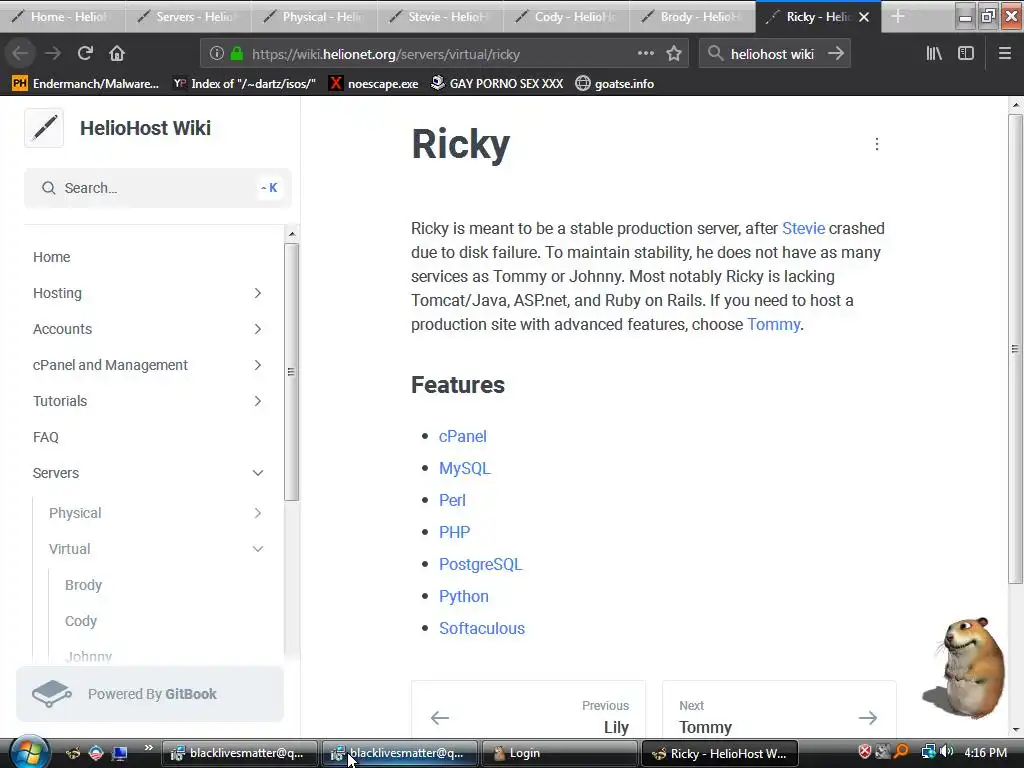Open the Perl feature link

coord(452,500)
